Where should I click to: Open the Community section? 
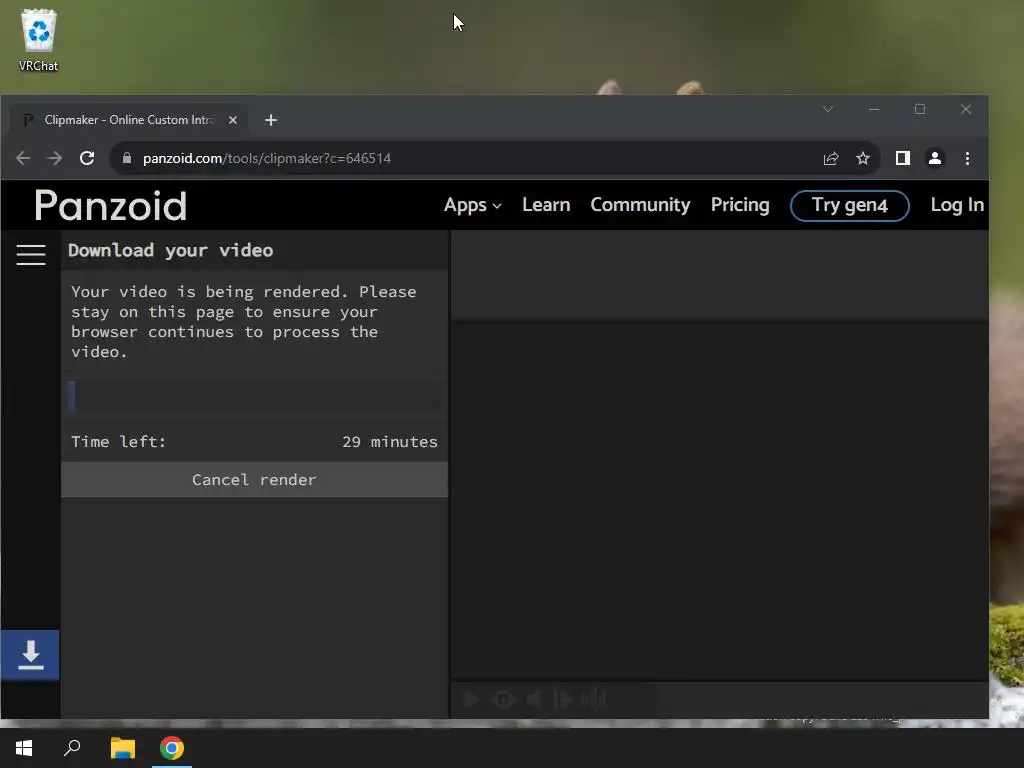[640, 205]
